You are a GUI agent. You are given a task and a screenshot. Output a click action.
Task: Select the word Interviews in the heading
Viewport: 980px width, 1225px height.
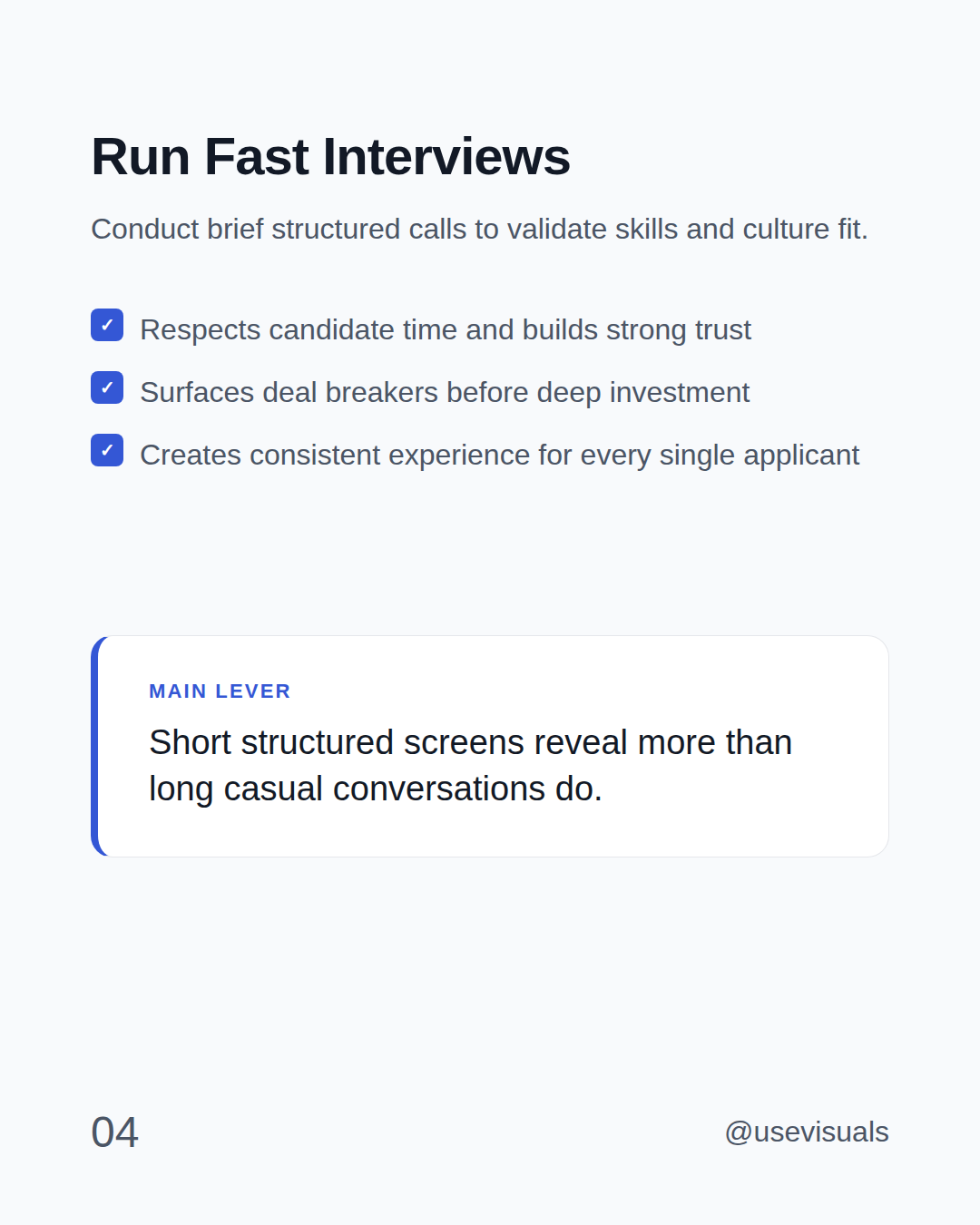pos(446,156)
